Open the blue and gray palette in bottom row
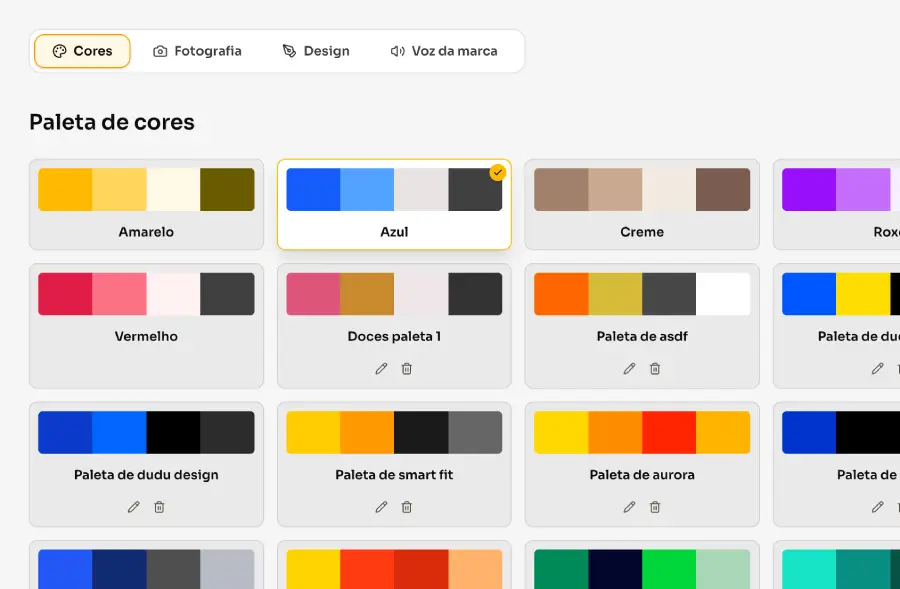The height and width of the screenshot is (589, 900). [146, 565]
